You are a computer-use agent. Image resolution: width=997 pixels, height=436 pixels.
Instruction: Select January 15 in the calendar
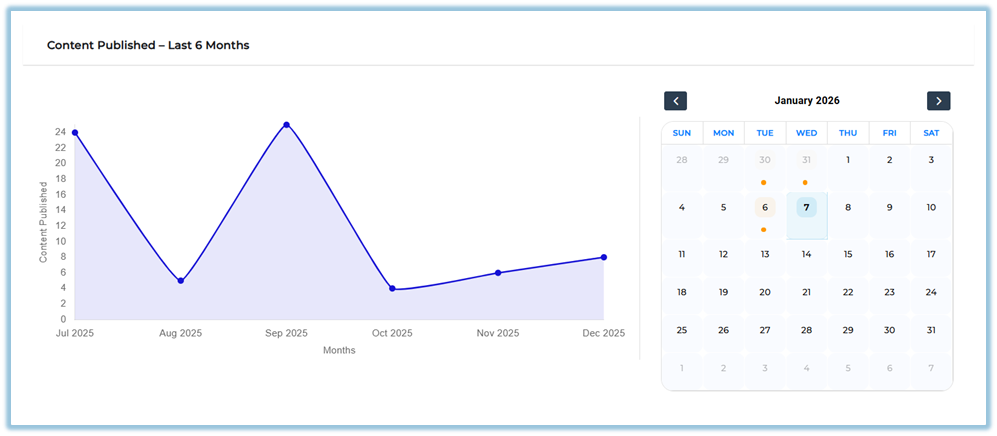point(848,254)
